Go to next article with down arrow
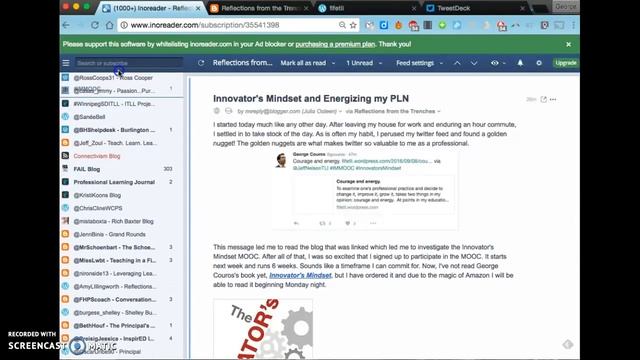Viewport: 640px width, 360px height. [474, 63]
